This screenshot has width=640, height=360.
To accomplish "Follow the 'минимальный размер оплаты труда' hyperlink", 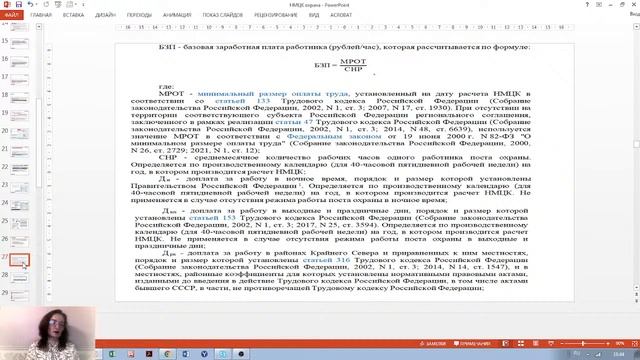I will pos(273,94).
